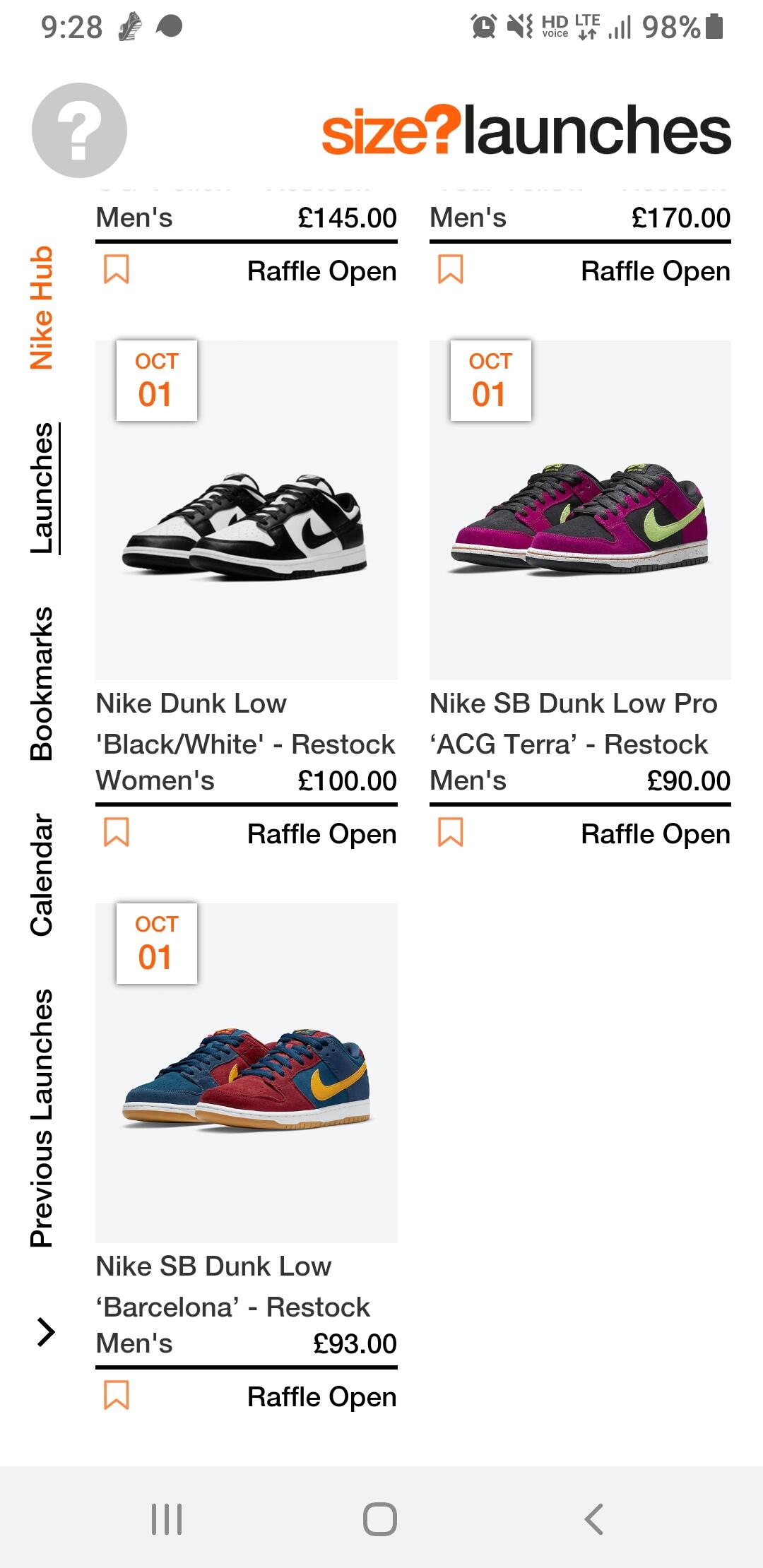Bookmark the £170.00 Men's shoe

pyautogui.click(x=450, y=269)
